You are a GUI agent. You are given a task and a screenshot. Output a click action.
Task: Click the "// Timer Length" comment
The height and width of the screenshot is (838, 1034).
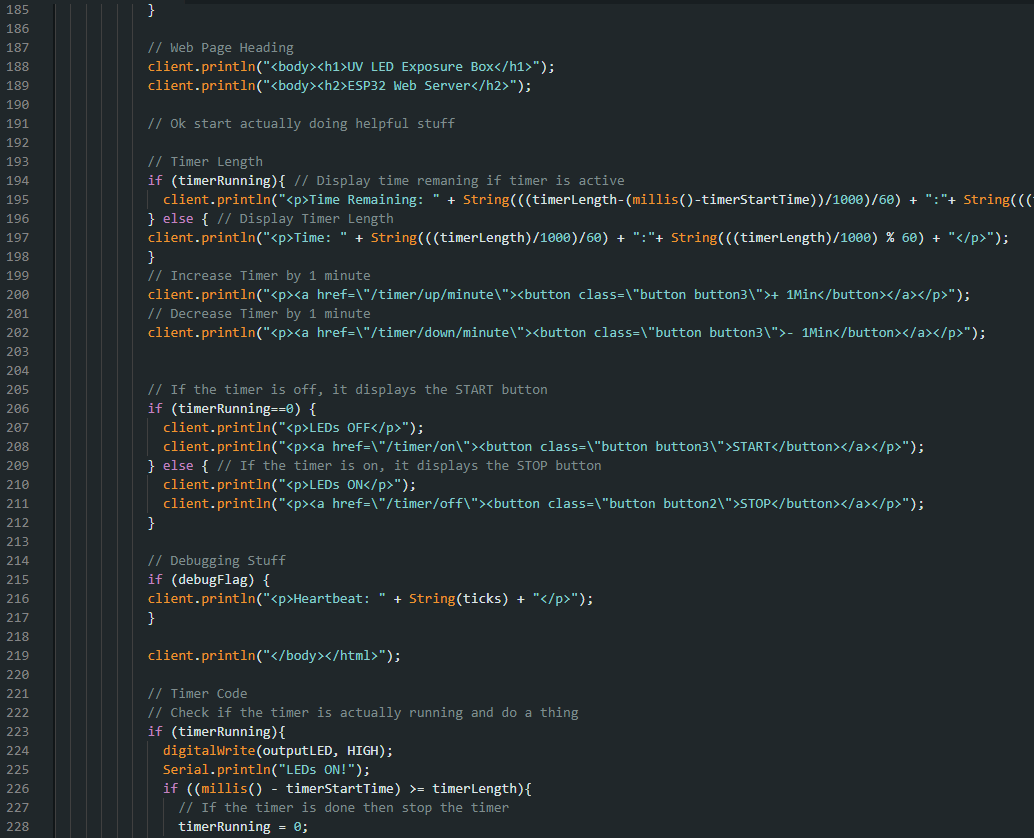tap(205, 162)
